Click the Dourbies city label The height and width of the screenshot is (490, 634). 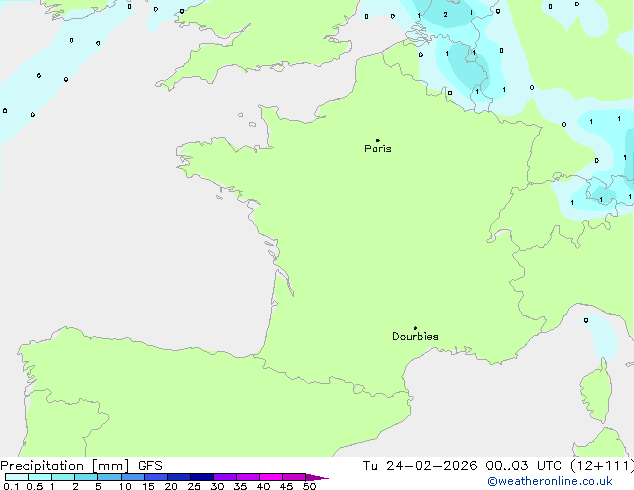coord(415,336)
